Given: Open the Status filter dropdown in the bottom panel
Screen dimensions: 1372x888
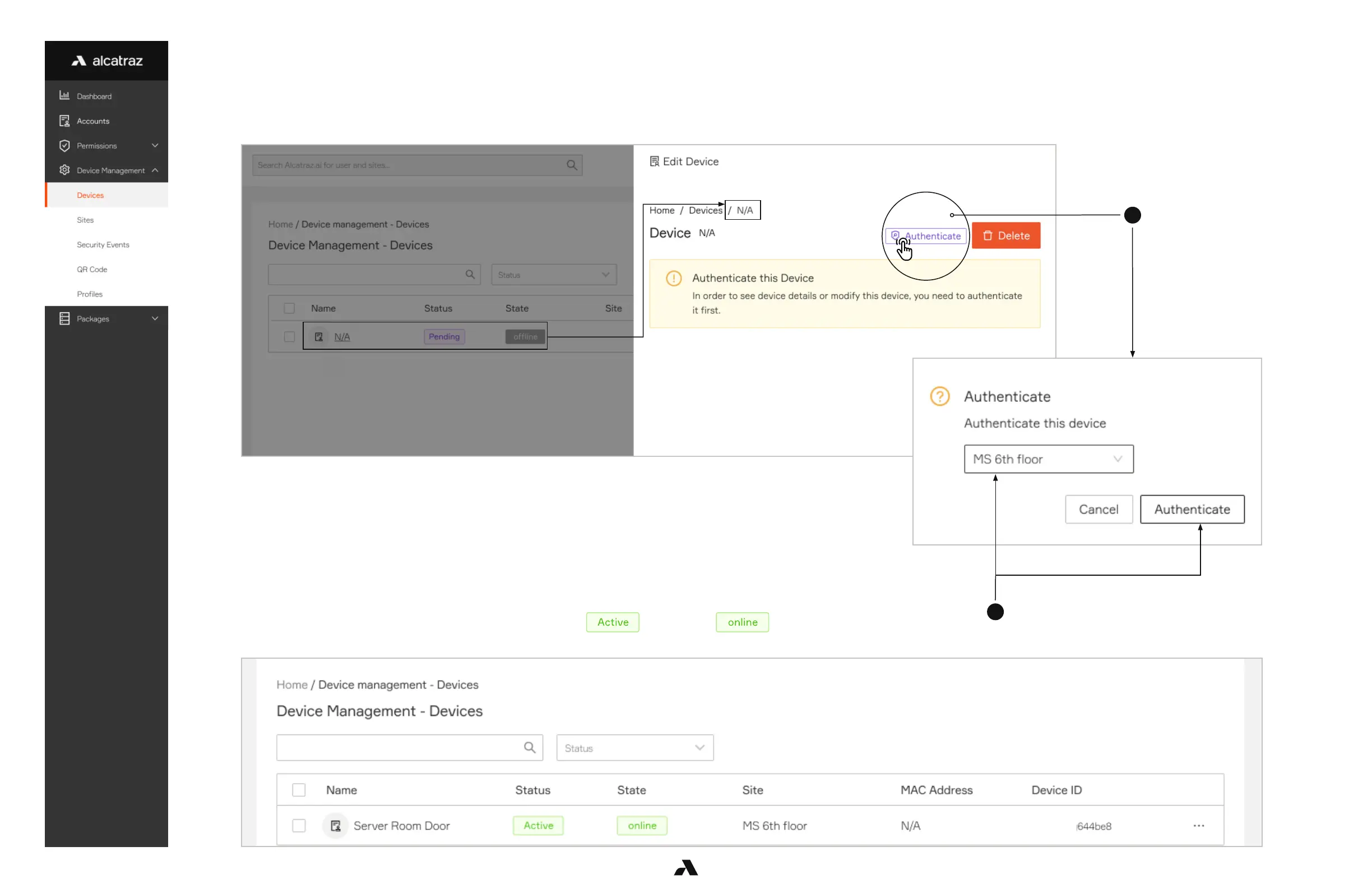Looking at the screenshot, I should coord(634,748).
